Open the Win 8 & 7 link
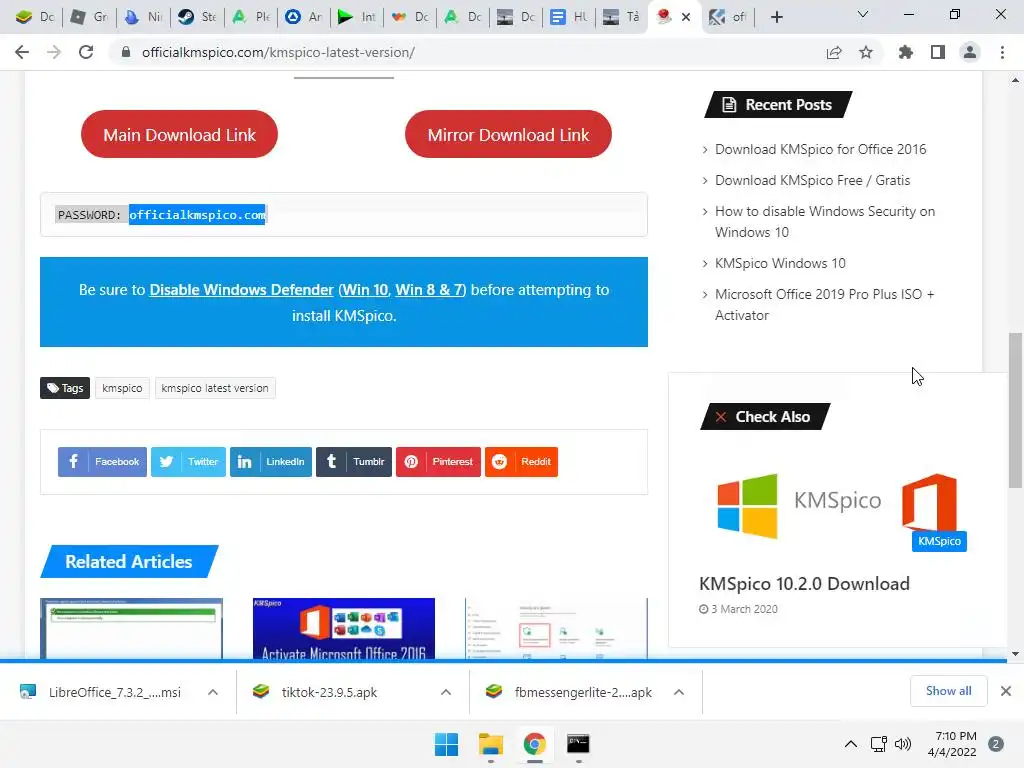This screenshot has width=1024, height=768. coord(429,290)
